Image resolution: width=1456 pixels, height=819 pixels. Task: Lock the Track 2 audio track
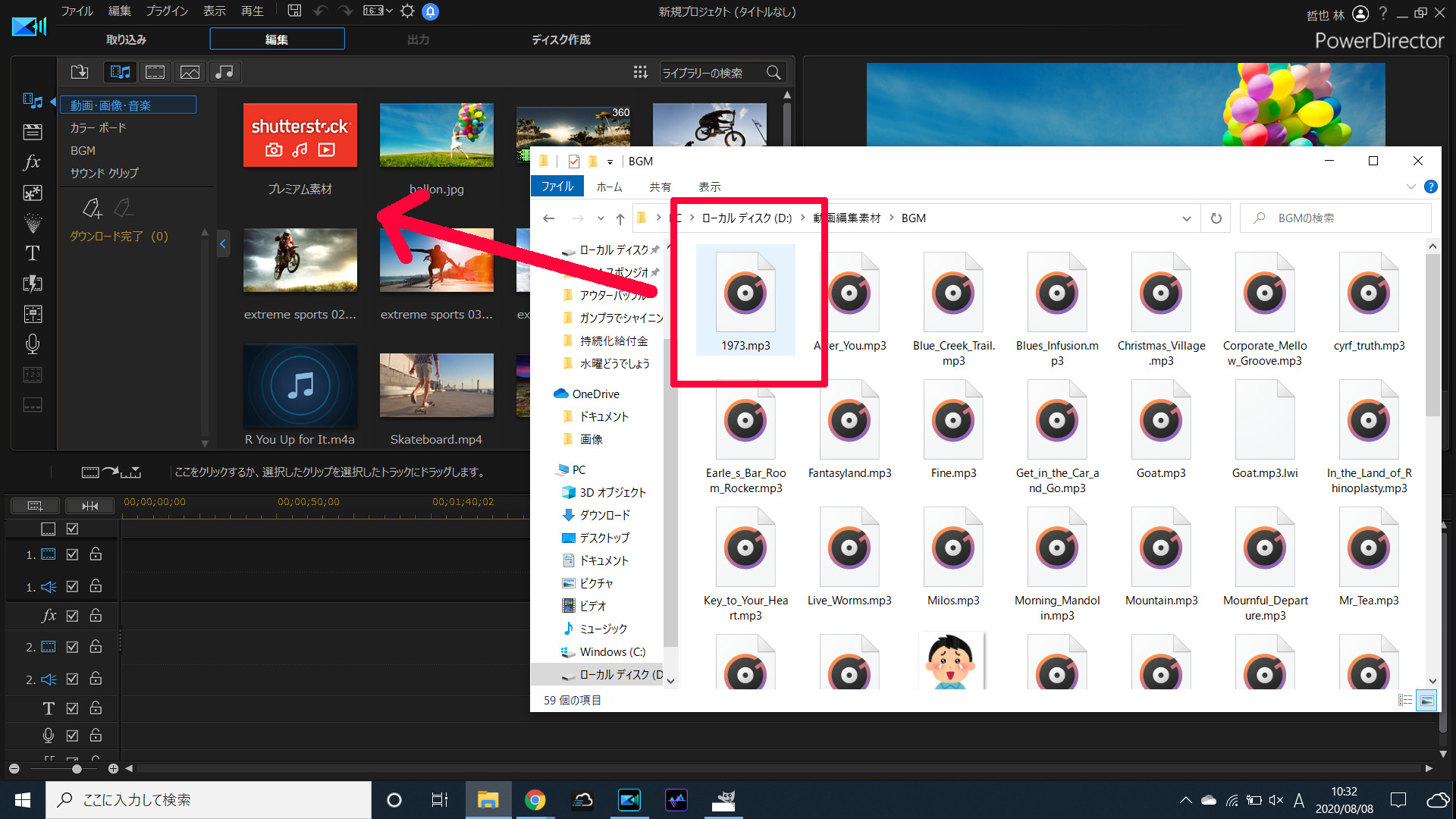(x=96, y=679)
